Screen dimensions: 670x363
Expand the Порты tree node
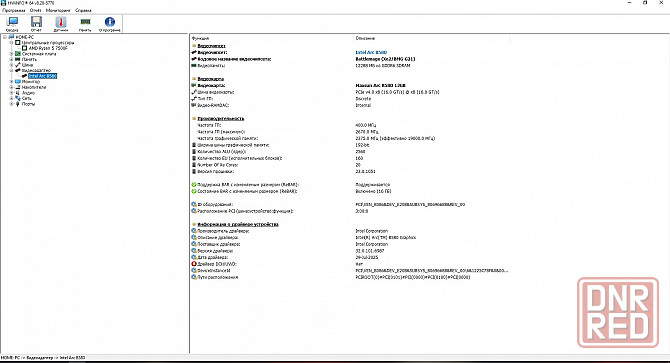[12, 104]
